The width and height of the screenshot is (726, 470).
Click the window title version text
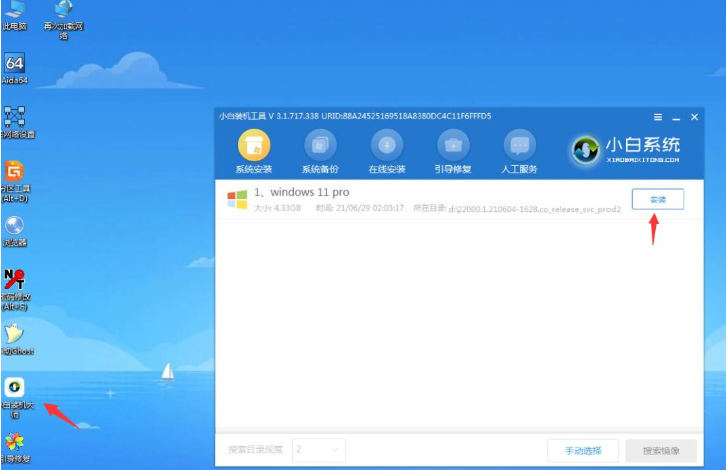click(x=355, y=116)
